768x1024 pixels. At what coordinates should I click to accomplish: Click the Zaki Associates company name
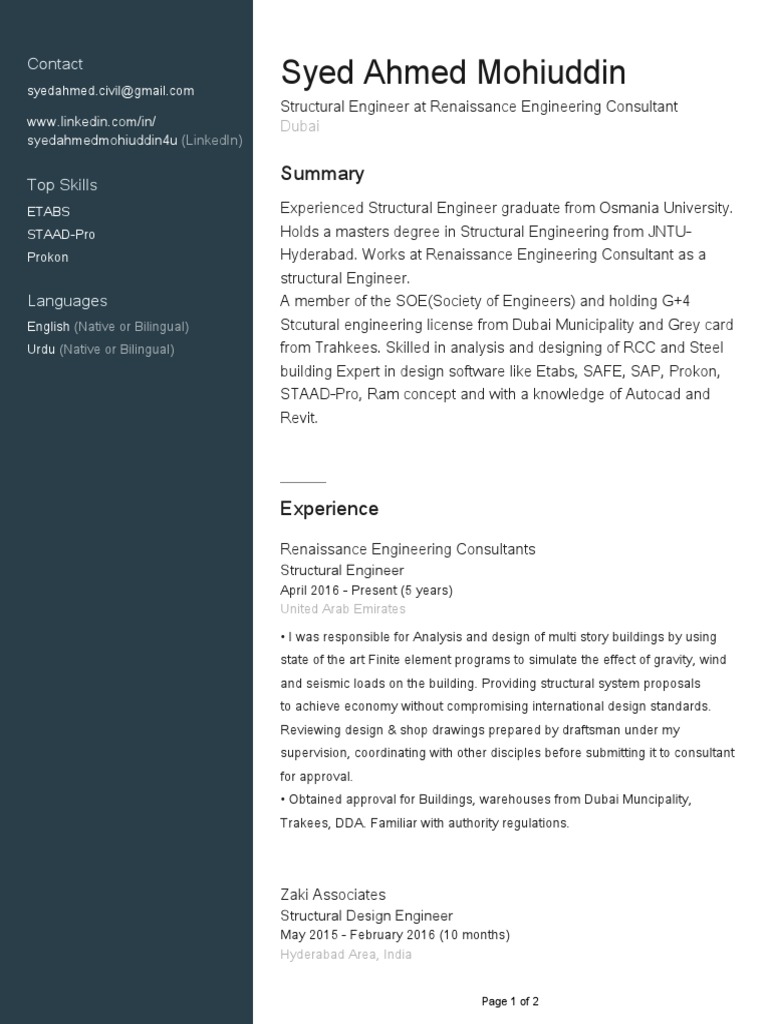(332, 895)
